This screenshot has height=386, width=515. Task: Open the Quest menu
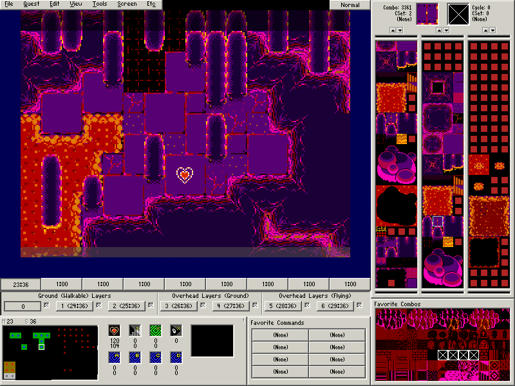coord(31,4)
